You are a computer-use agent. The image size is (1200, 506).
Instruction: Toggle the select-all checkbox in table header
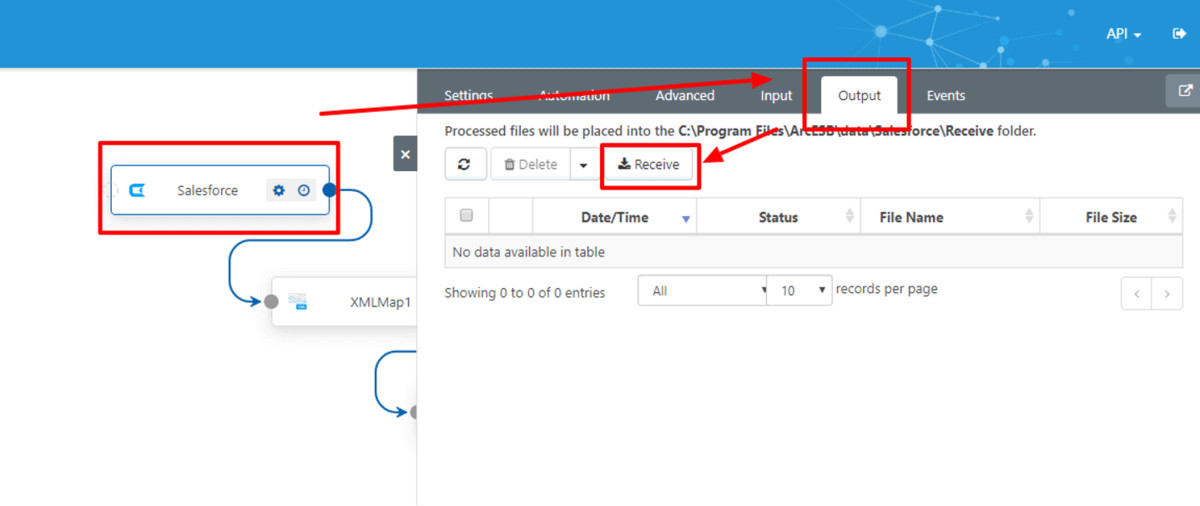pos(466,215)
